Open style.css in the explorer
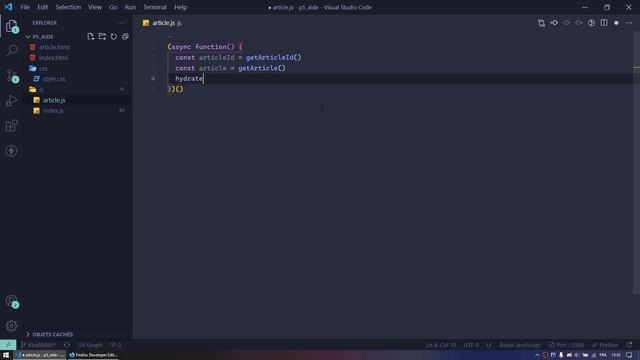Screen dimensions: 640x360 point(78,79)
